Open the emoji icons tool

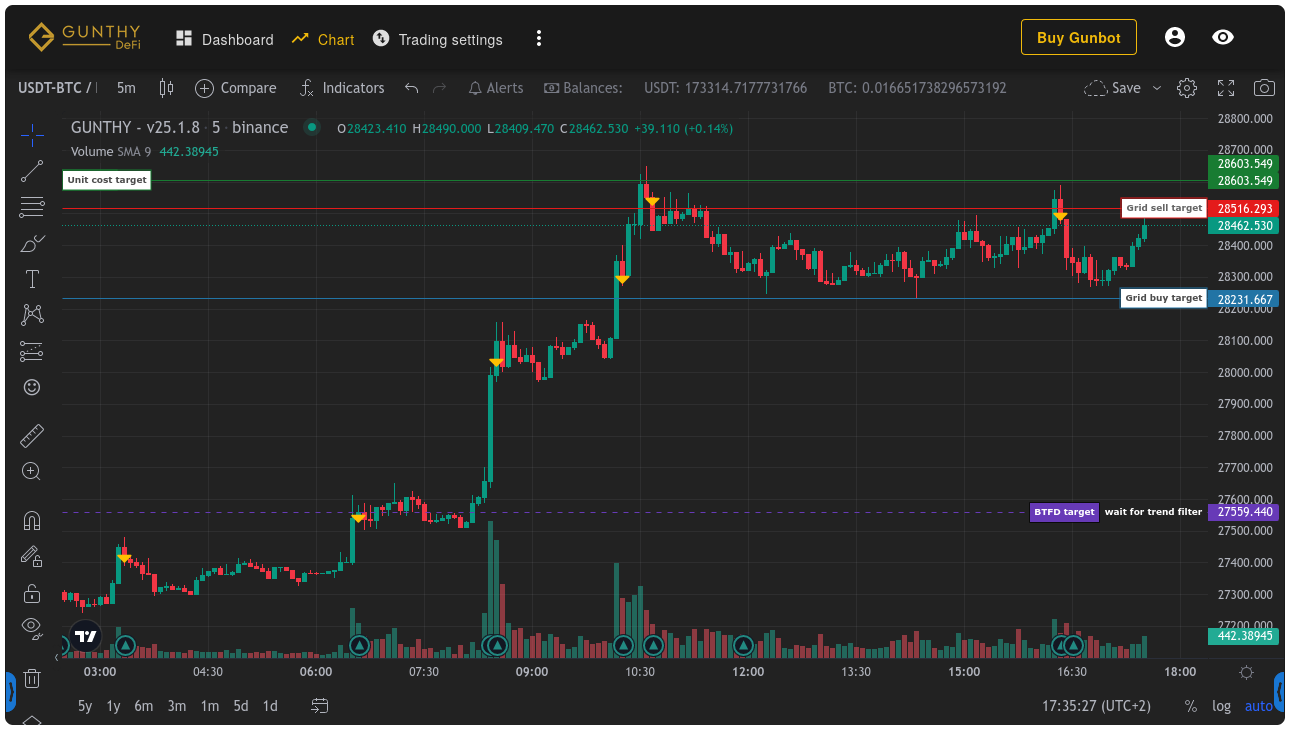[x=32, y=387]
